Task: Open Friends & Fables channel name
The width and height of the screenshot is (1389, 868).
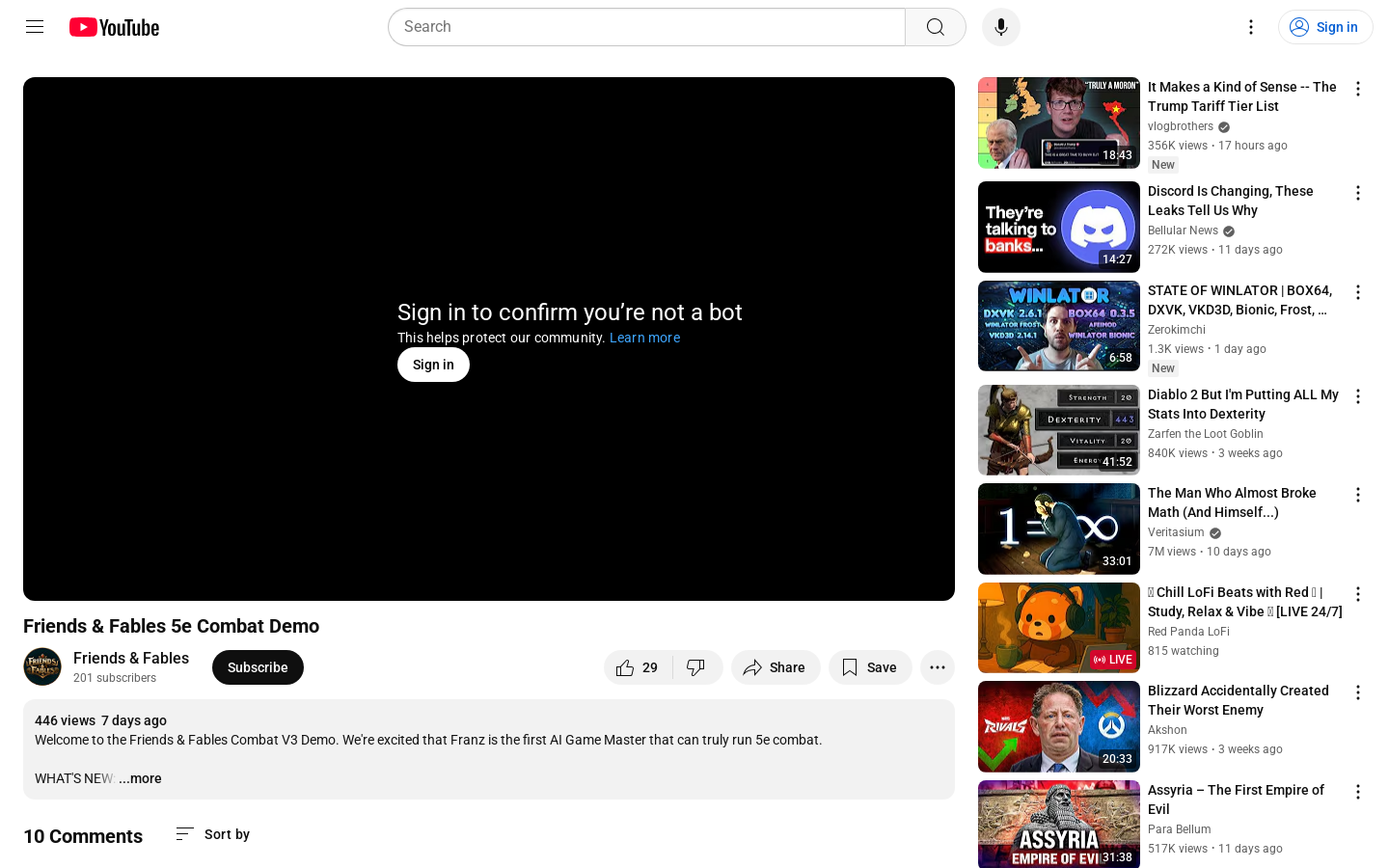Action: (131, 658)
